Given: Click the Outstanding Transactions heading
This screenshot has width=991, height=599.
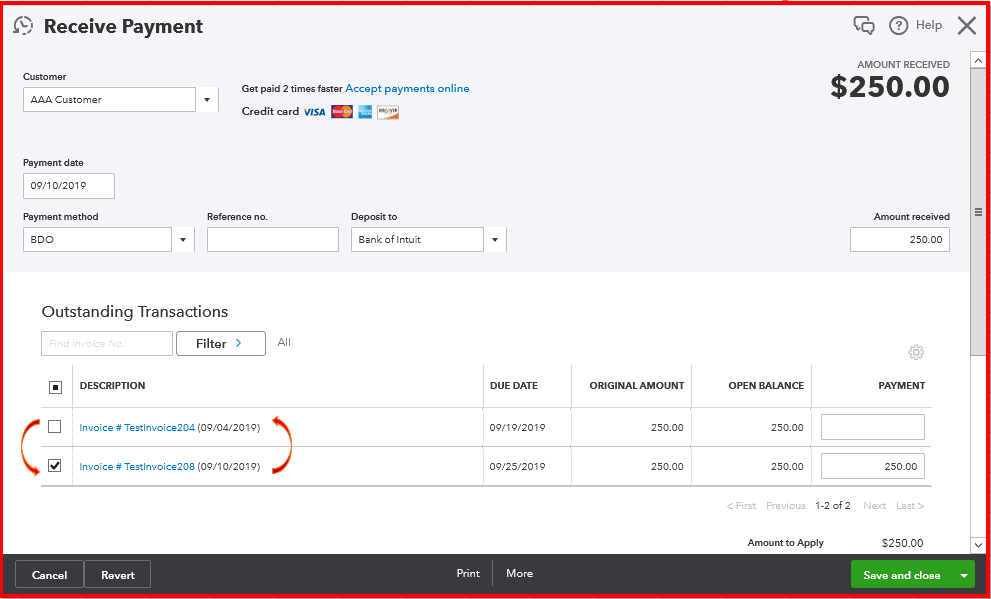Looking at the screenshot, I should coord(135,312).
